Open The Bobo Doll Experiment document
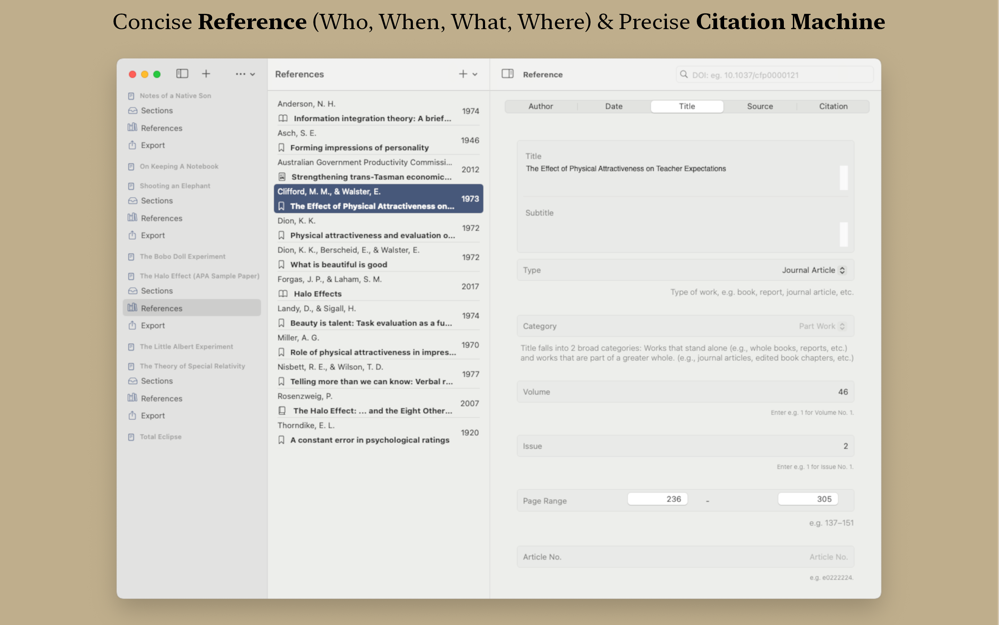The width and height of the screenshot is (1000, 625). 182,257
